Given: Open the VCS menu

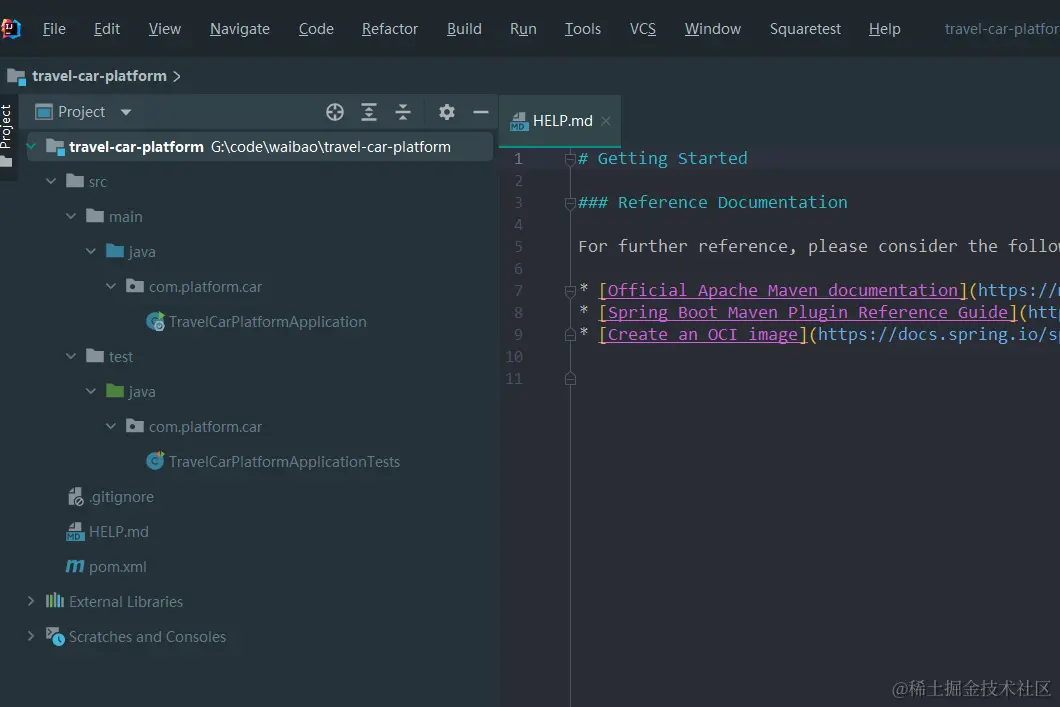Looking at the screenshot, I should click(643, 29).
